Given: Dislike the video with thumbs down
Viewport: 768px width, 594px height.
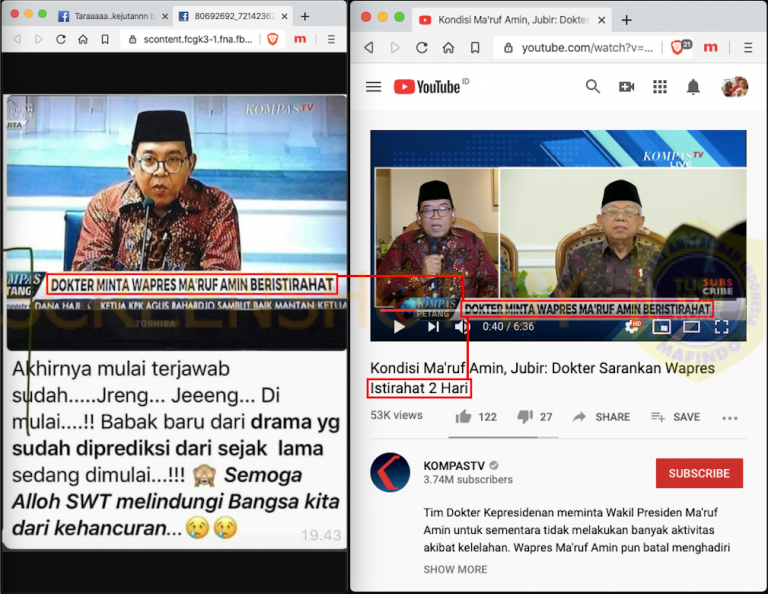Looking at the screenshot, I should click(x=525, y=417).
